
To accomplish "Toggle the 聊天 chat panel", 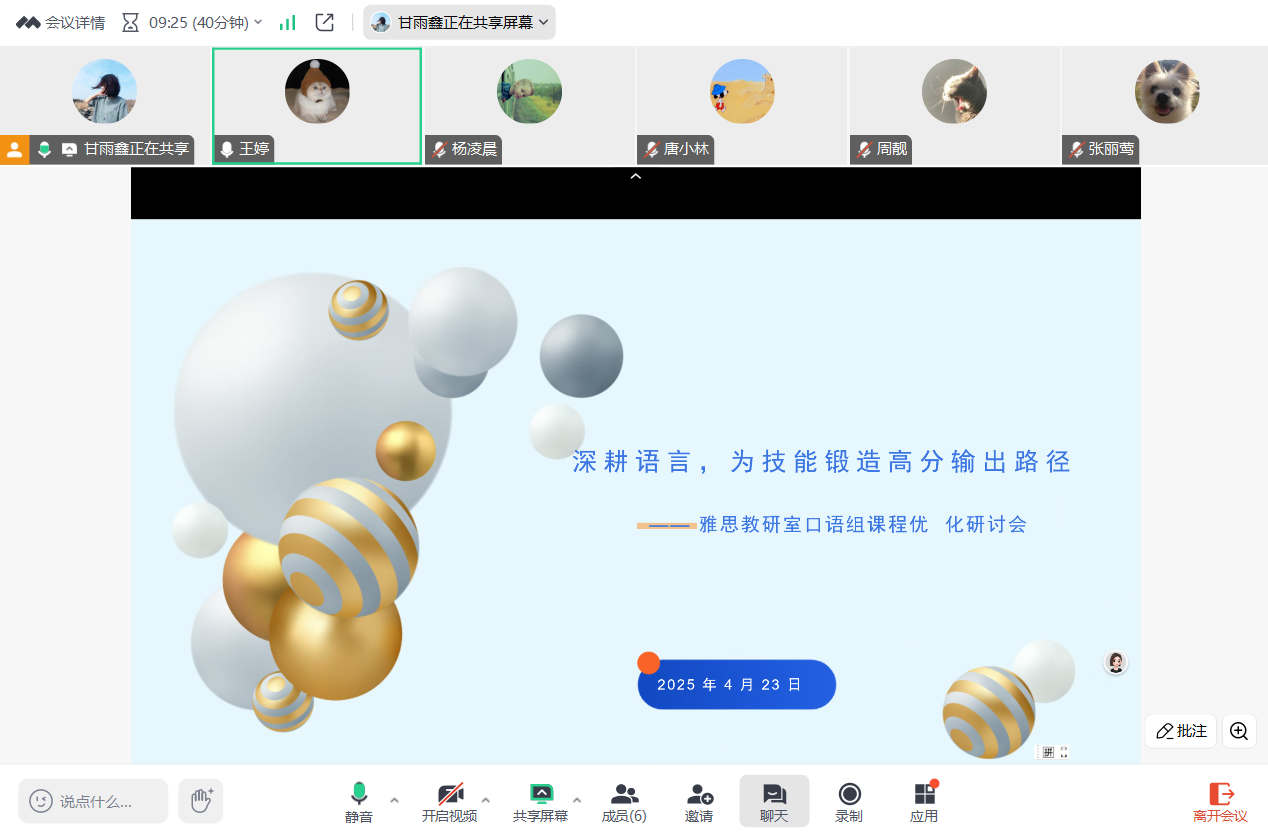I will 774,801.
